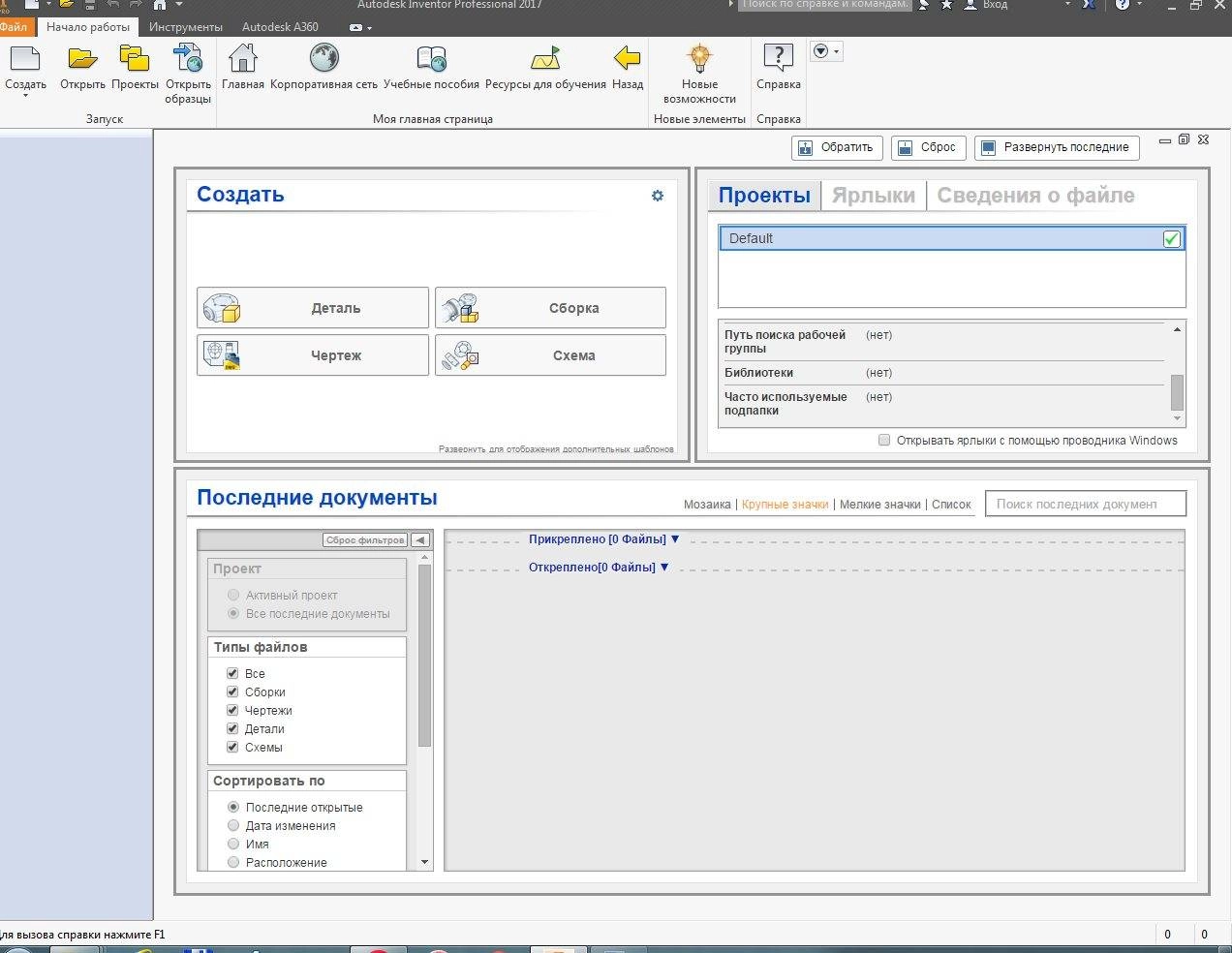Click scroll-up arrow in project details
1232x953 pixels.
[1177, 329]
